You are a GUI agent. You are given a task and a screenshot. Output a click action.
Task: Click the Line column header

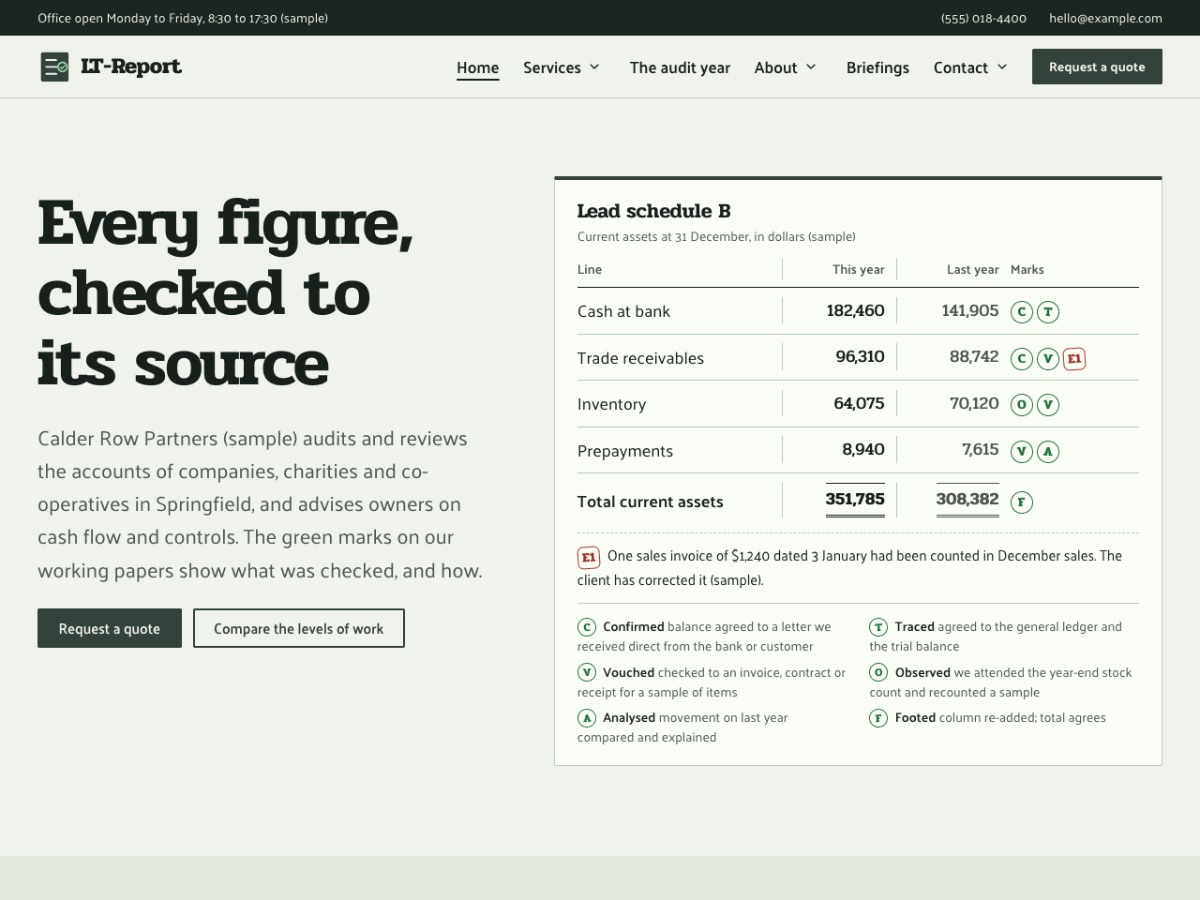pos(589,270)
